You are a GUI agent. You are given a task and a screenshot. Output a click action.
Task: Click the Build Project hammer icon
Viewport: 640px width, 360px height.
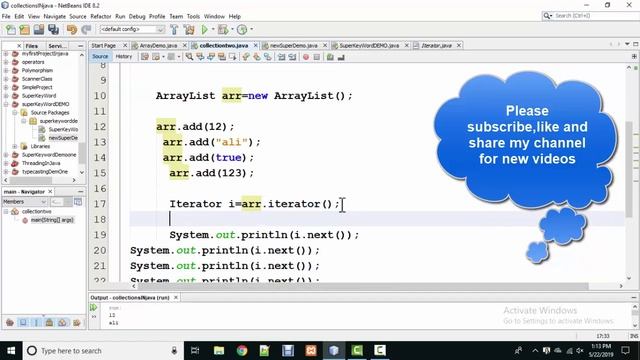[174, 29]
